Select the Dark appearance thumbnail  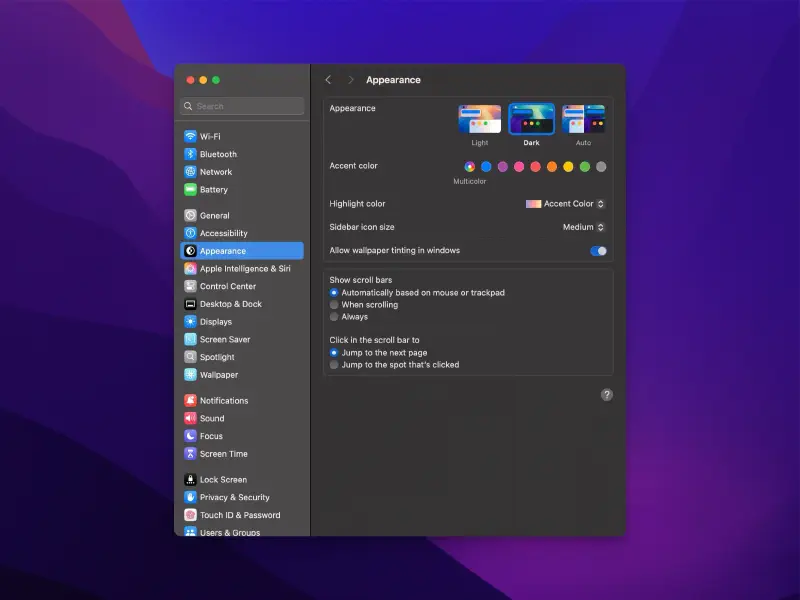[531, 120]
